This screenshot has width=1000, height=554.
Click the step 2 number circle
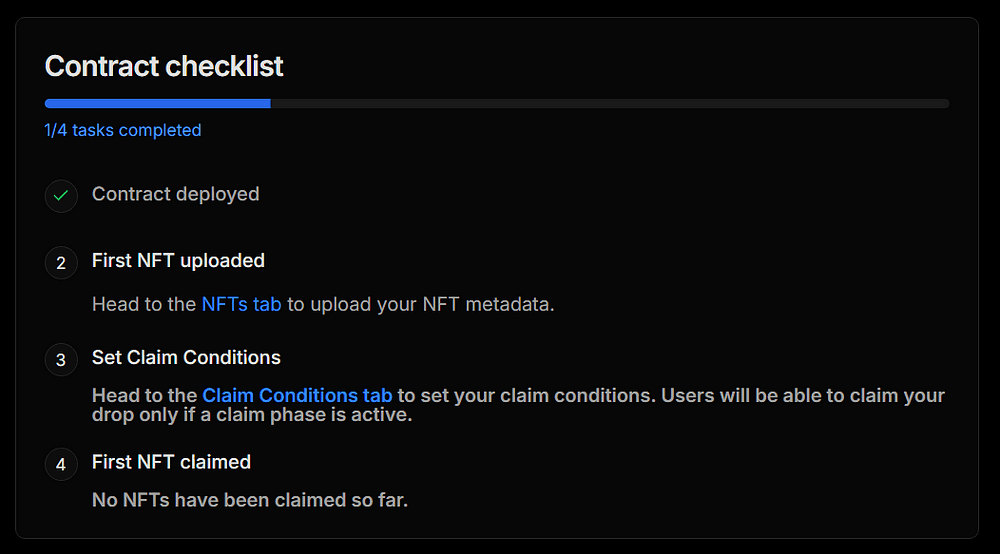pos(61,263)
